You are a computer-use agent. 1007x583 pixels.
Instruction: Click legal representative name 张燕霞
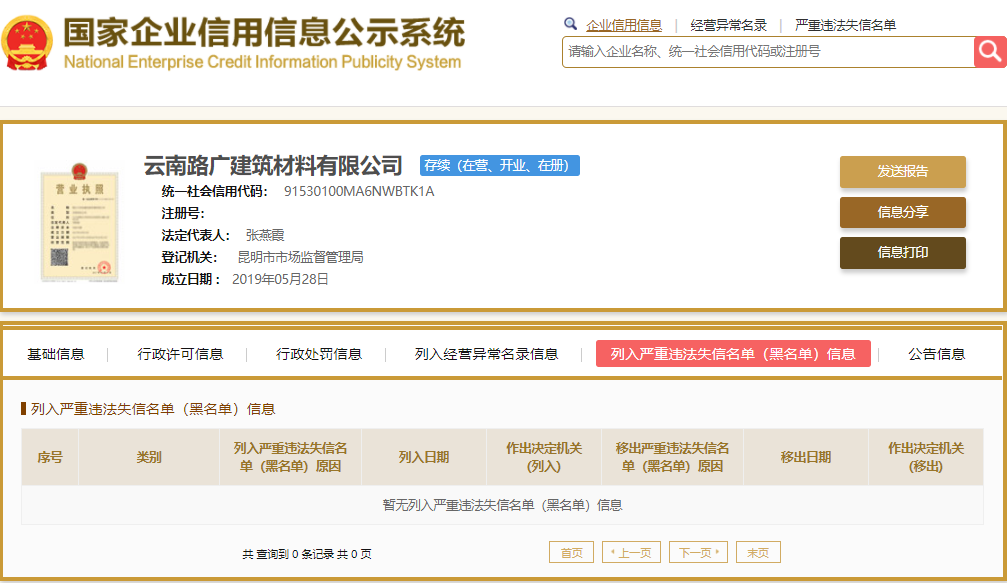(265, 235)
